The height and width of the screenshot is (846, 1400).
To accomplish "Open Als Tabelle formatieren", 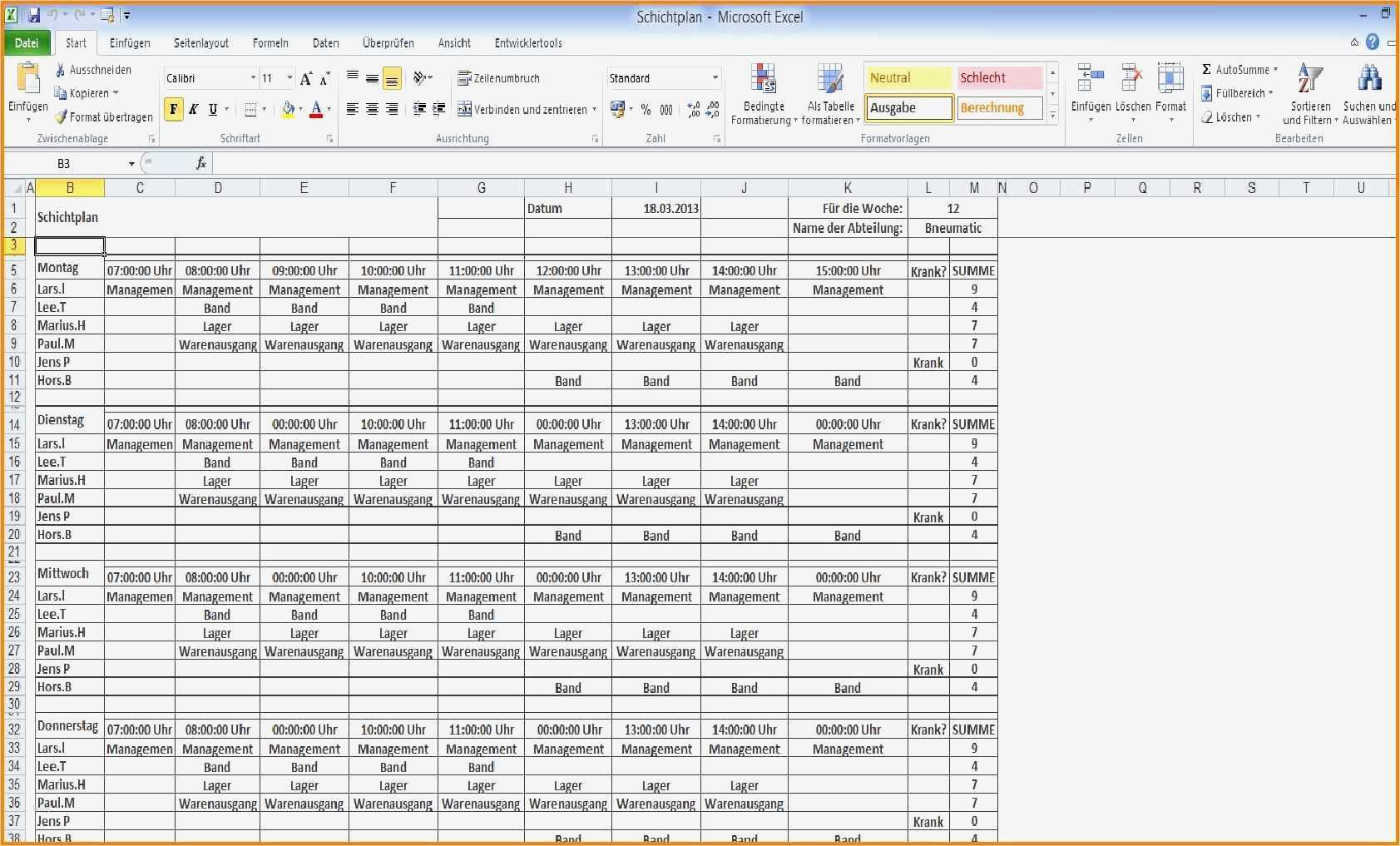I will (x=830, y=95).
